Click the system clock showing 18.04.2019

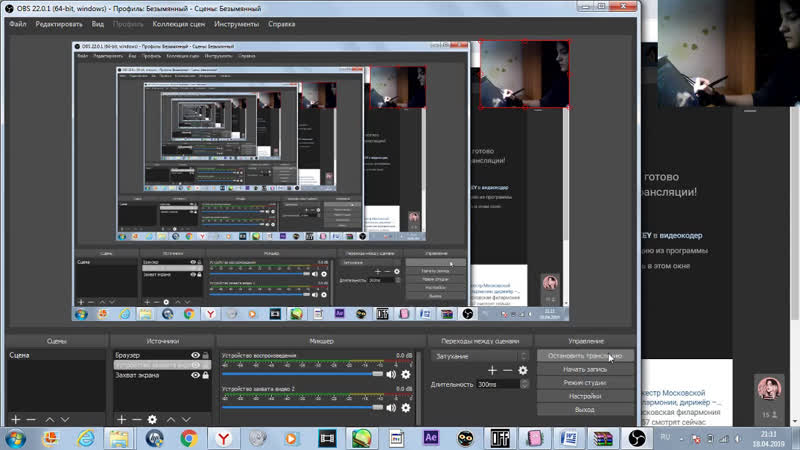click(768, 439)
